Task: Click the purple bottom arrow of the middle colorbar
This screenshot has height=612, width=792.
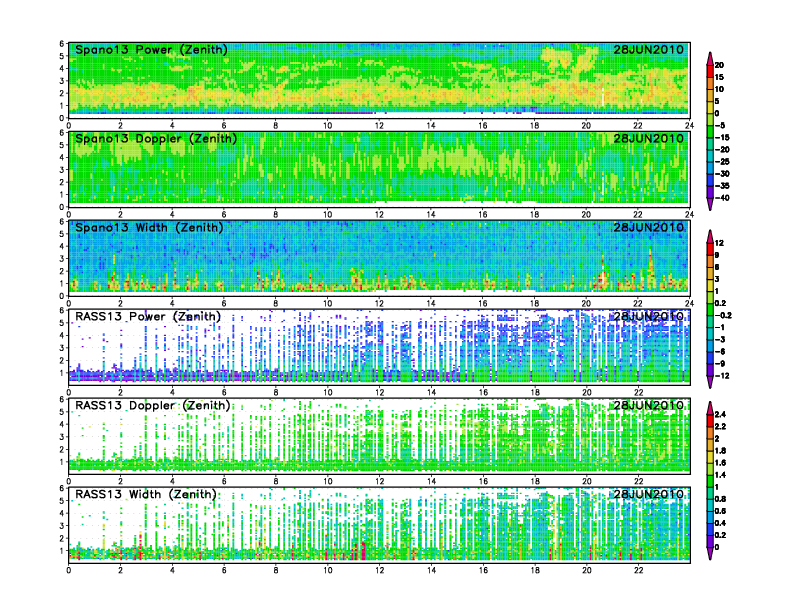Action: point(710,381)
